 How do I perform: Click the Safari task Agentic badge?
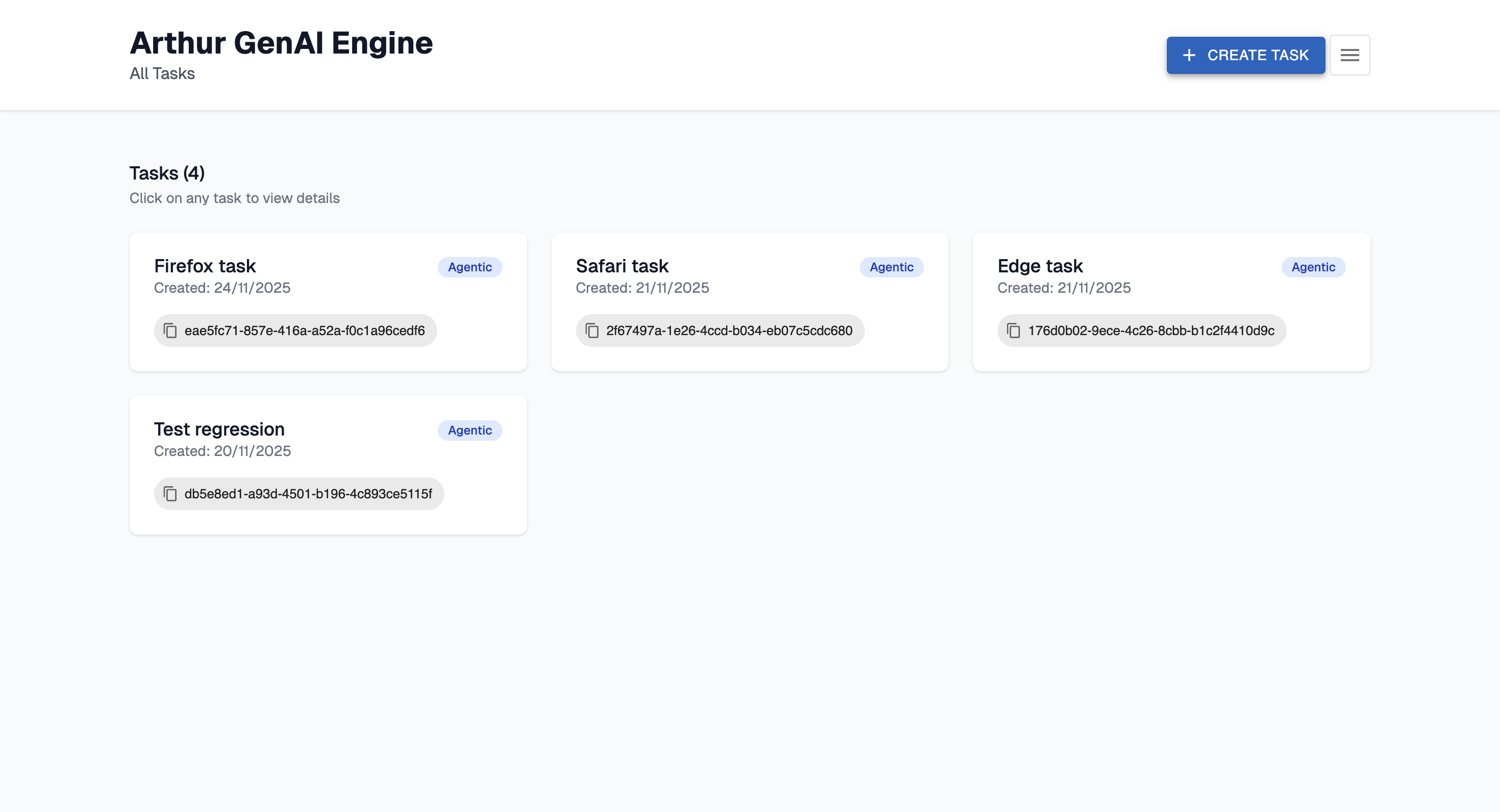pos(891,267)
